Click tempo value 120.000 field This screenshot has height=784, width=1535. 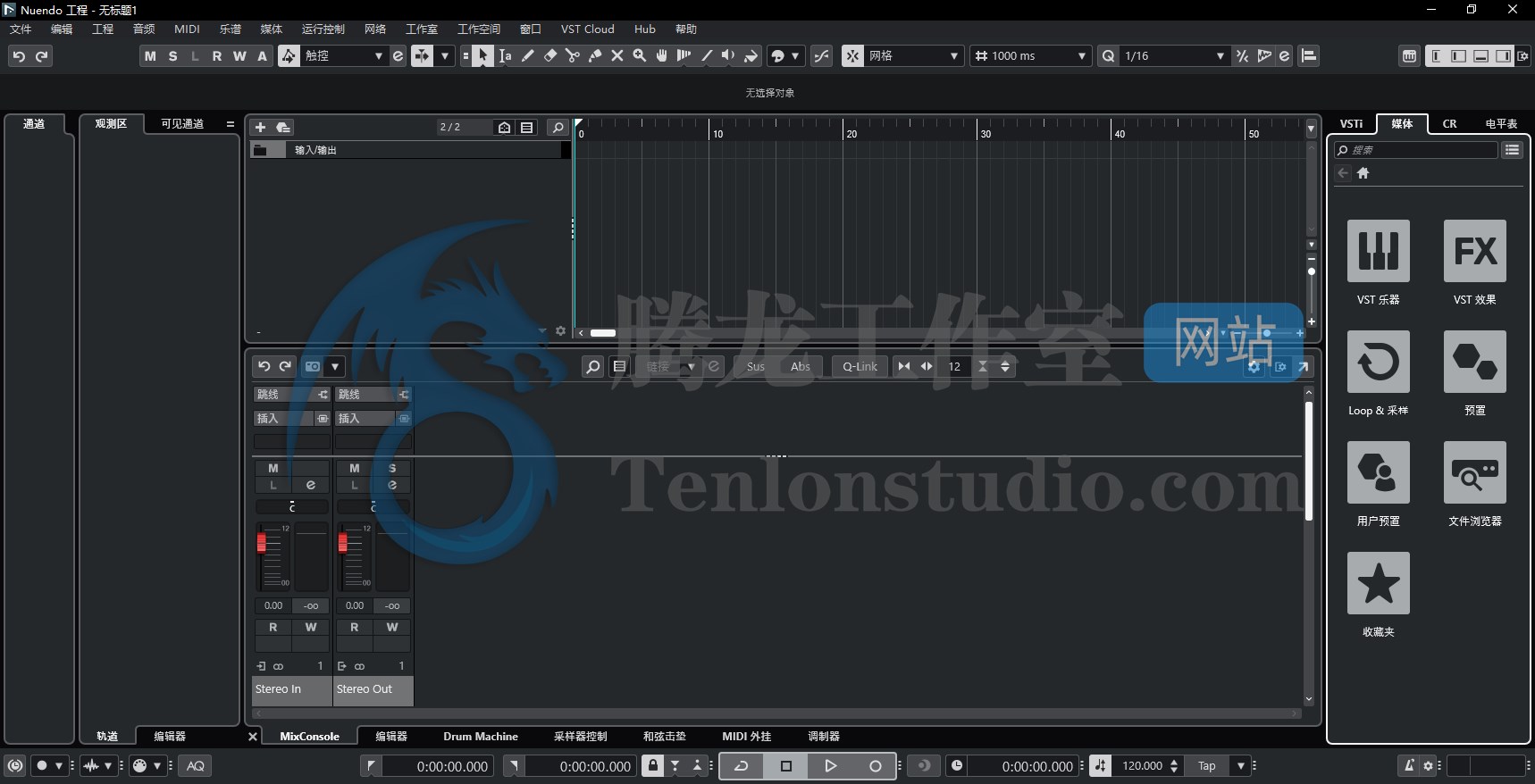(1142, 765)
